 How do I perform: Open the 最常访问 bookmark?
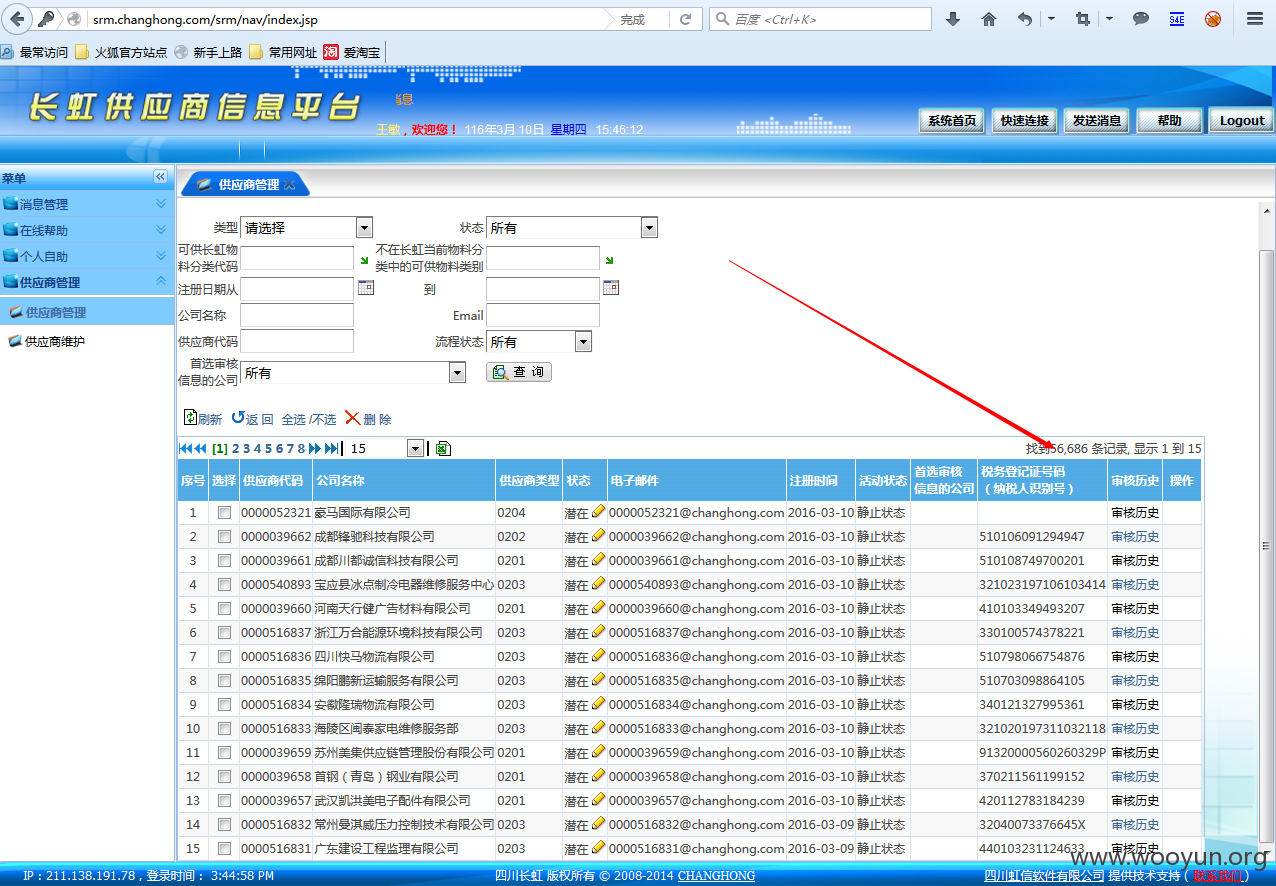pyautogui.click(x=35, y=52)
